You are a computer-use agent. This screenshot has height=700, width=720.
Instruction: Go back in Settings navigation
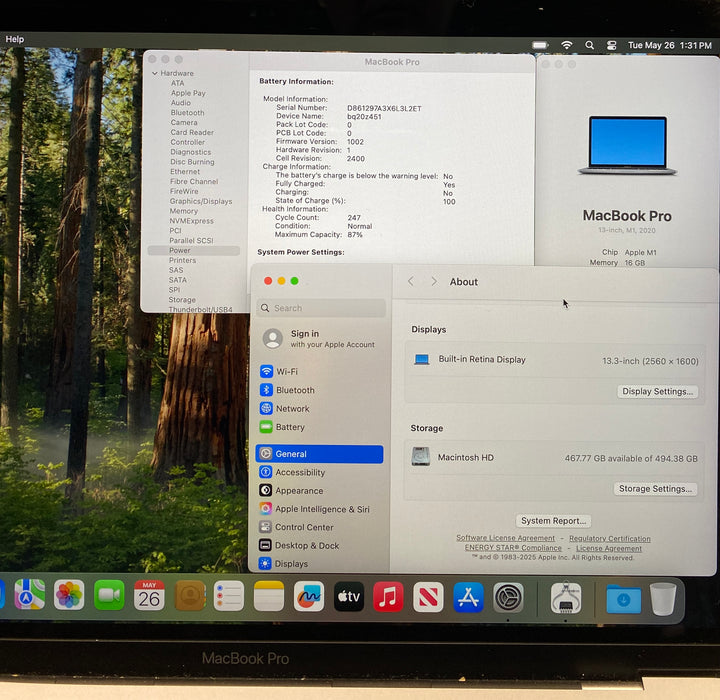[411, 281]
